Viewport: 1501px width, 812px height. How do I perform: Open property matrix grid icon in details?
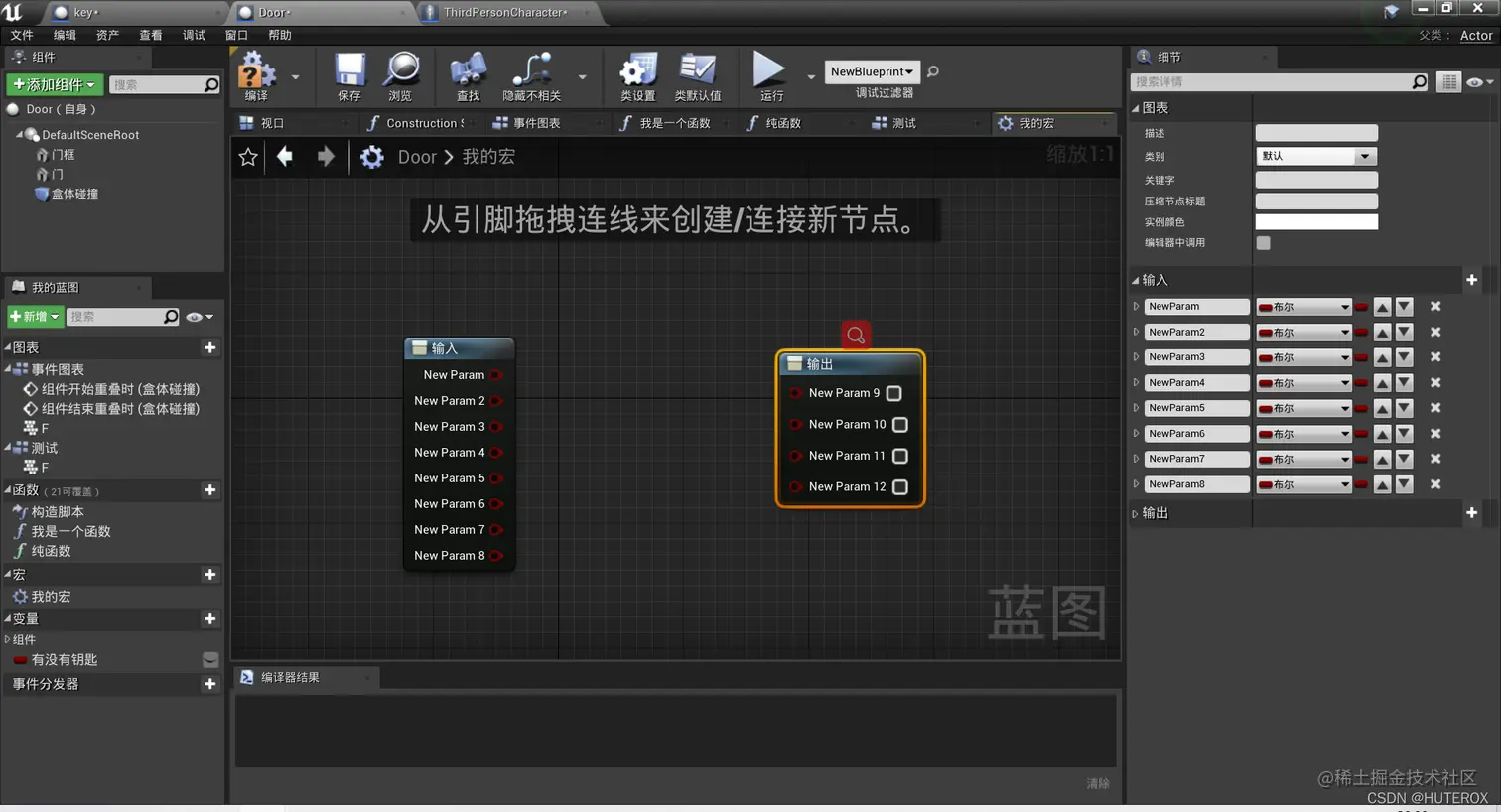coord(1449,82)
